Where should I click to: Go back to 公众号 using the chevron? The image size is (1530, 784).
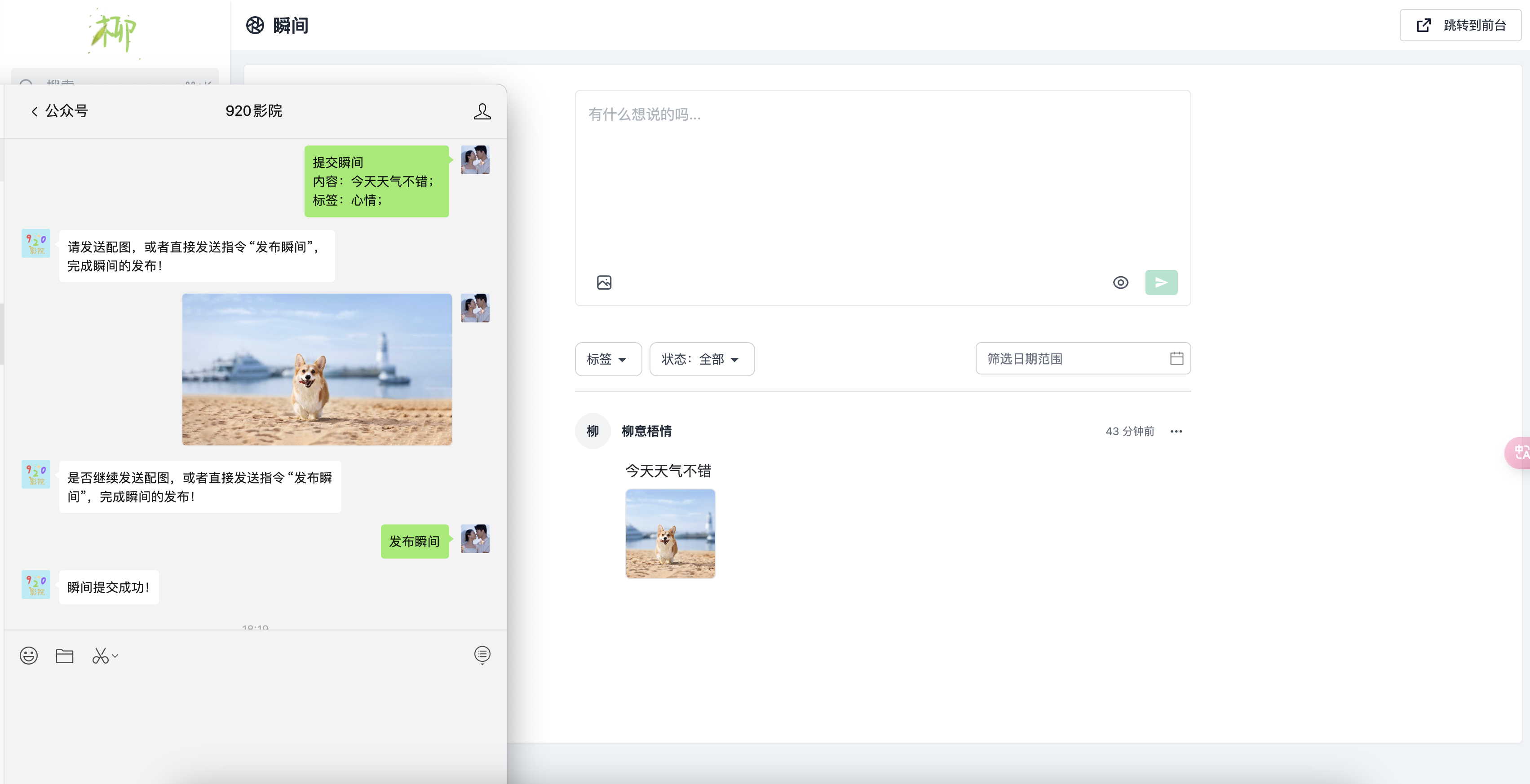click(x=34, y=111)
